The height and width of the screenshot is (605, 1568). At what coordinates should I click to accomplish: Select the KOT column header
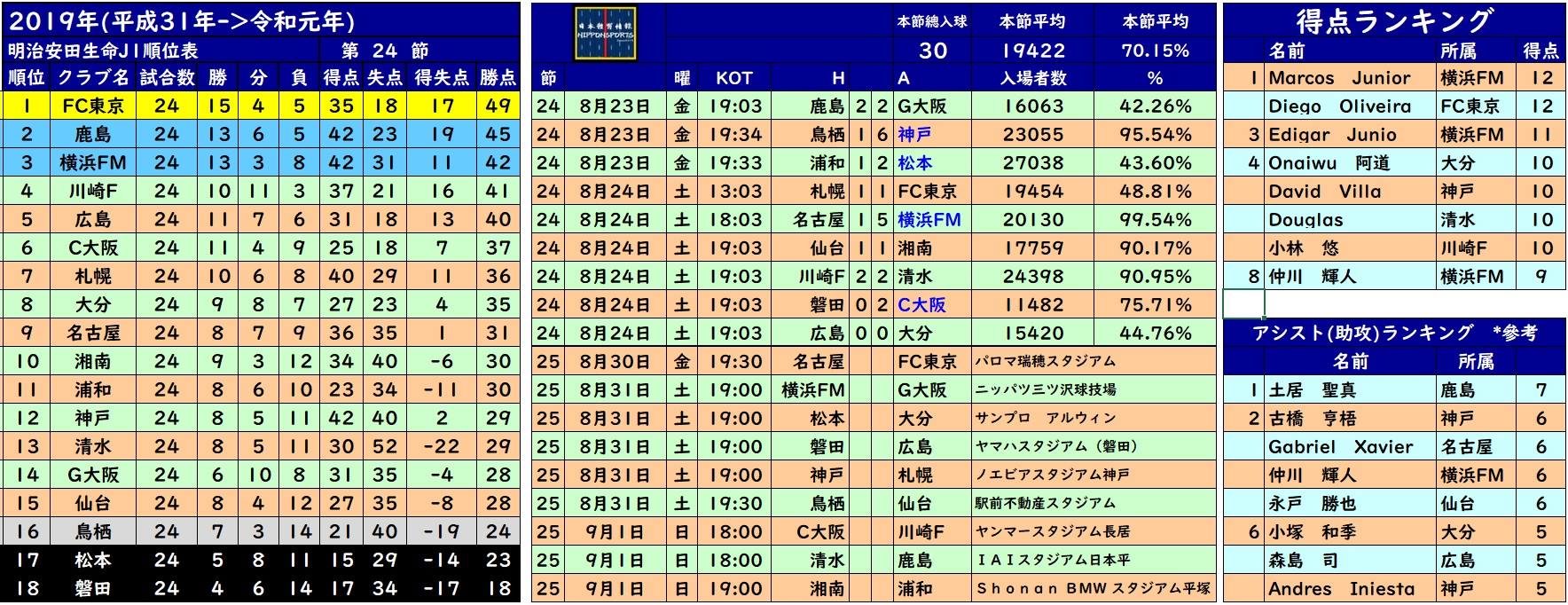(x=734, y=78)
